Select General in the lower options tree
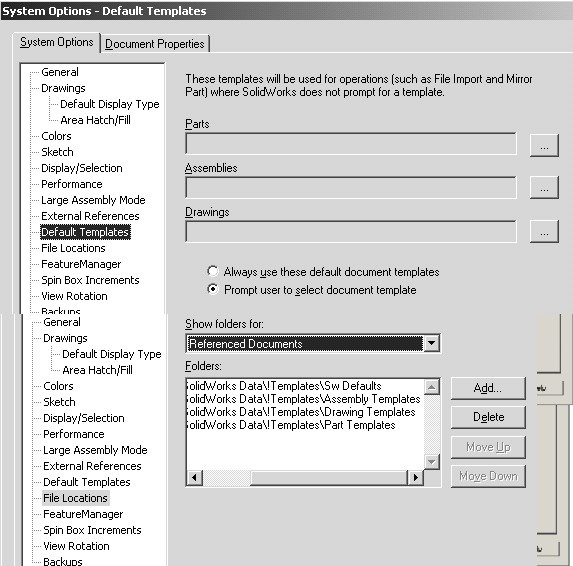This screenshot has width=573, height=566. point(62,322)
